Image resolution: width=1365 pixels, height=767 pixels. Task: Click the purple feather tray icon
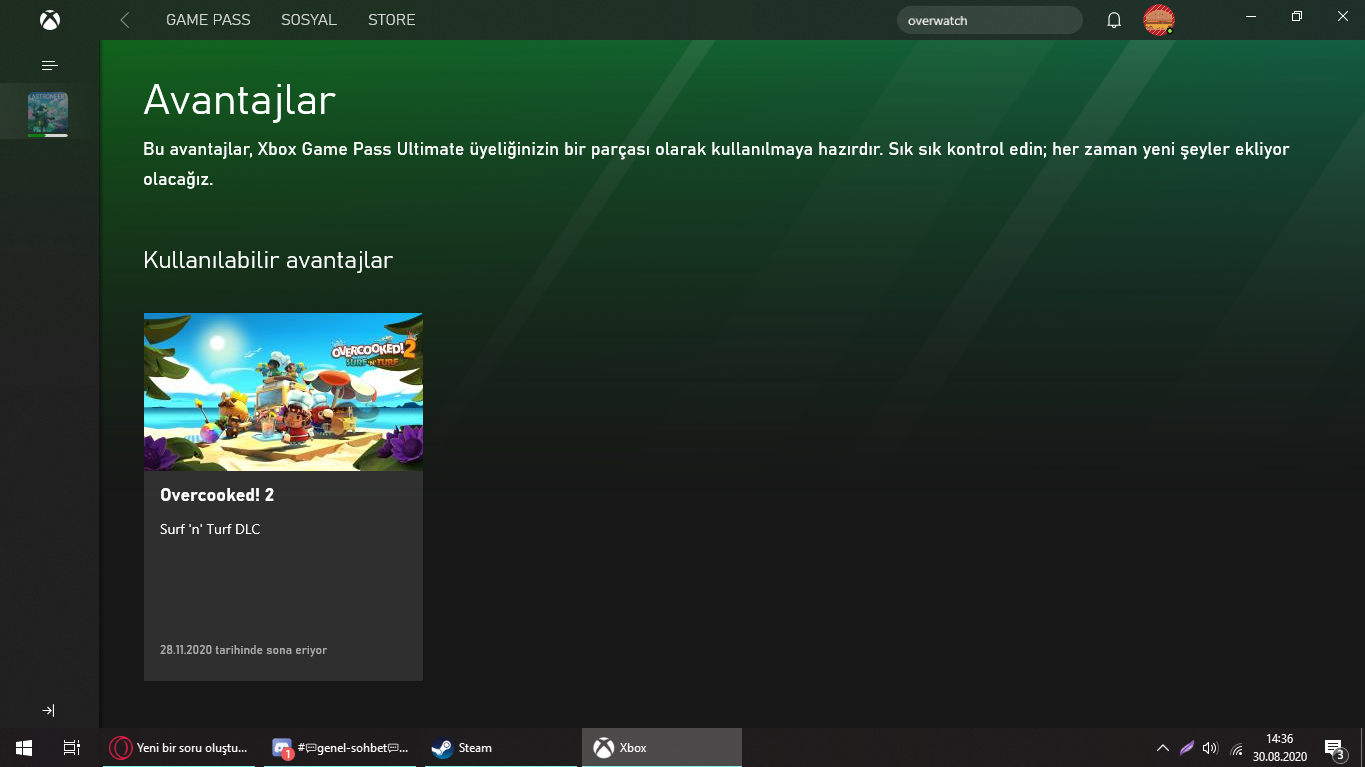(1186, 747)
